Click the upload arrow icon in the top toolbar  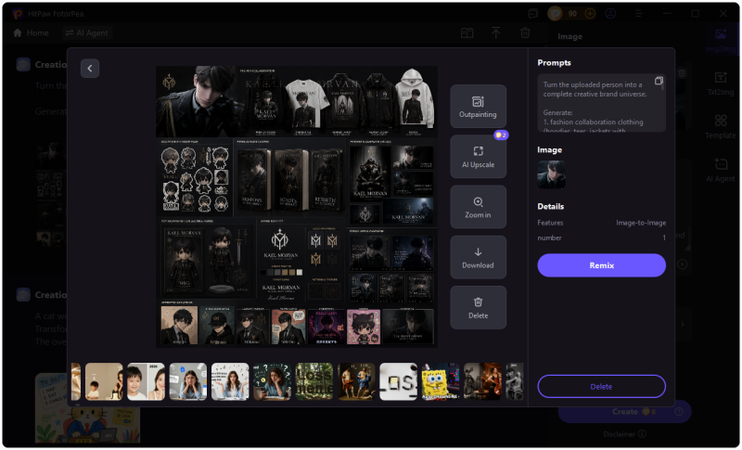point(496,33)
